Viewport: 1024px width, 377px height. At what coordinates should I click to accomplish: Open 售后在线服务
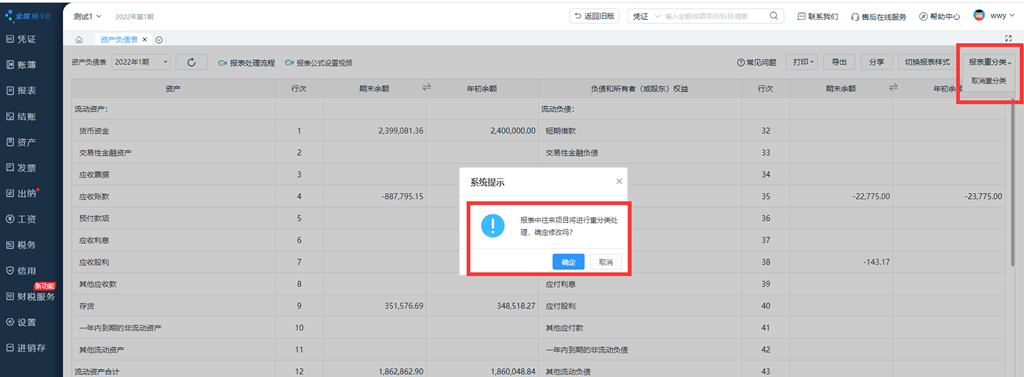coord(878,16)
